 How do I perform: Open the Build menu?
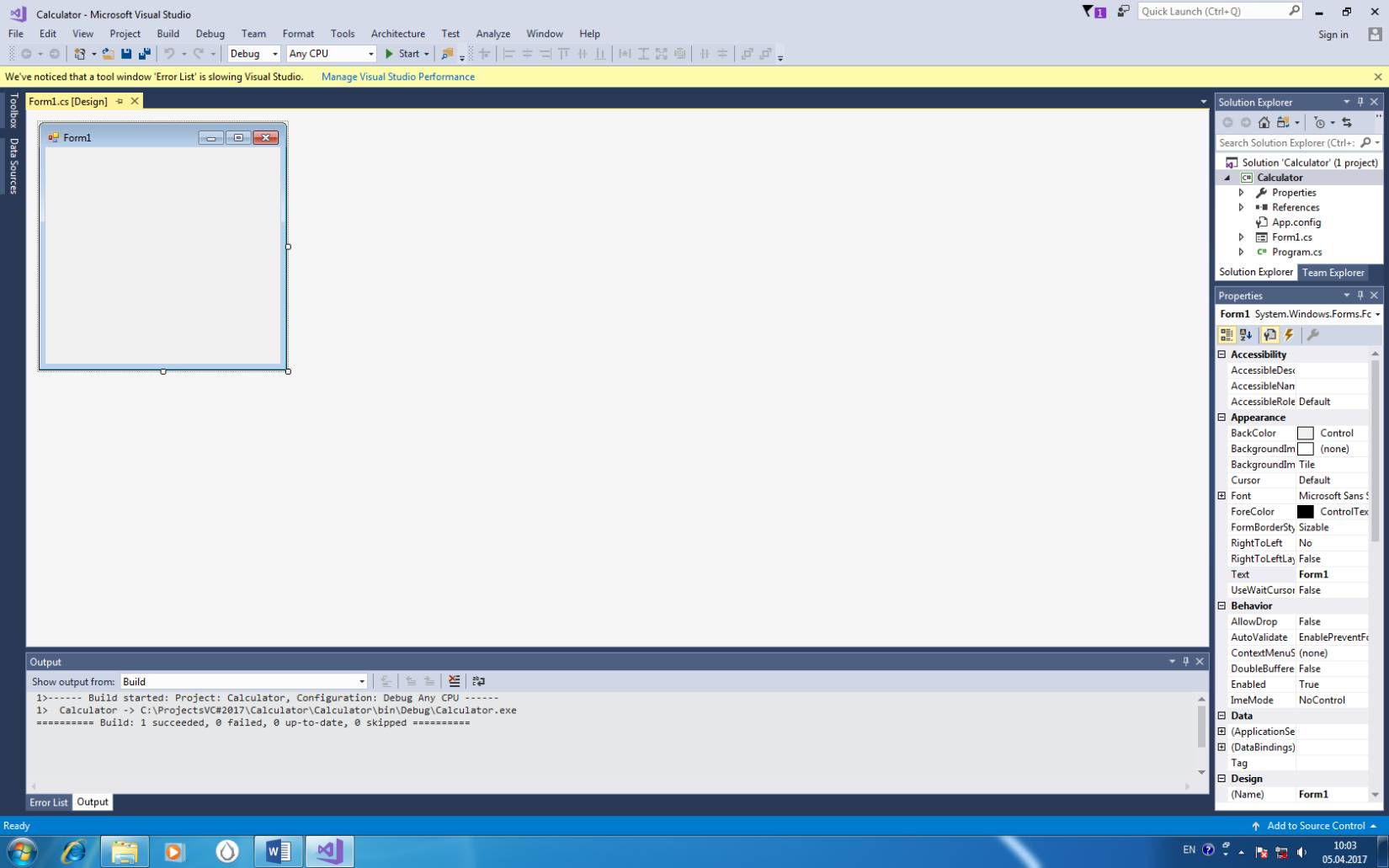[168, 34]
